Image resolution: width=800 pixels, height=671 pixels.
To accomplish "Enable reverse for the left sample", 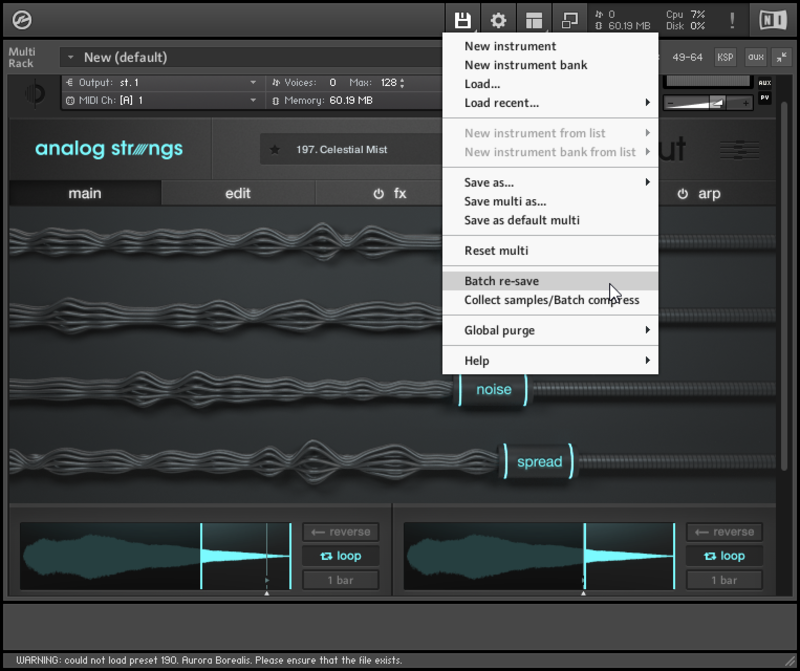I will (x=340, y=532).
